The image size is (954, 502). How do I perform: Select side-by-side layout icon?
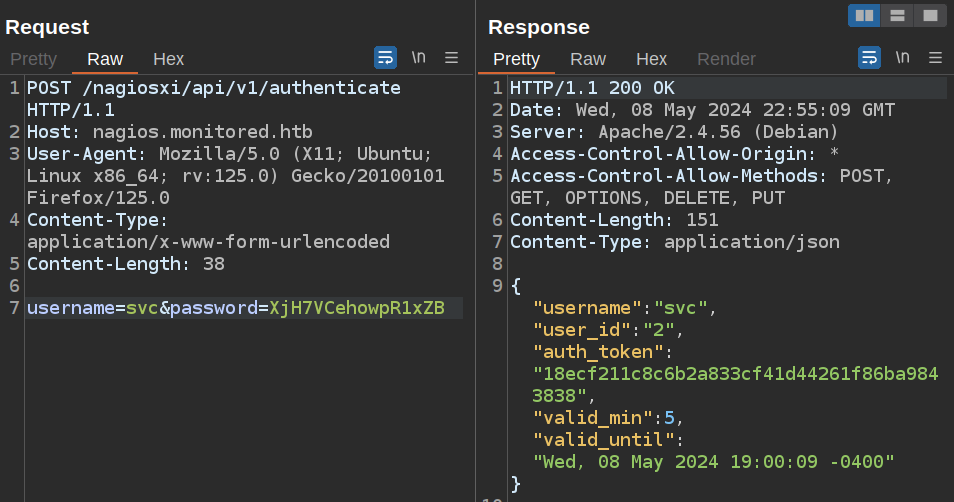(x=864, y=15)
